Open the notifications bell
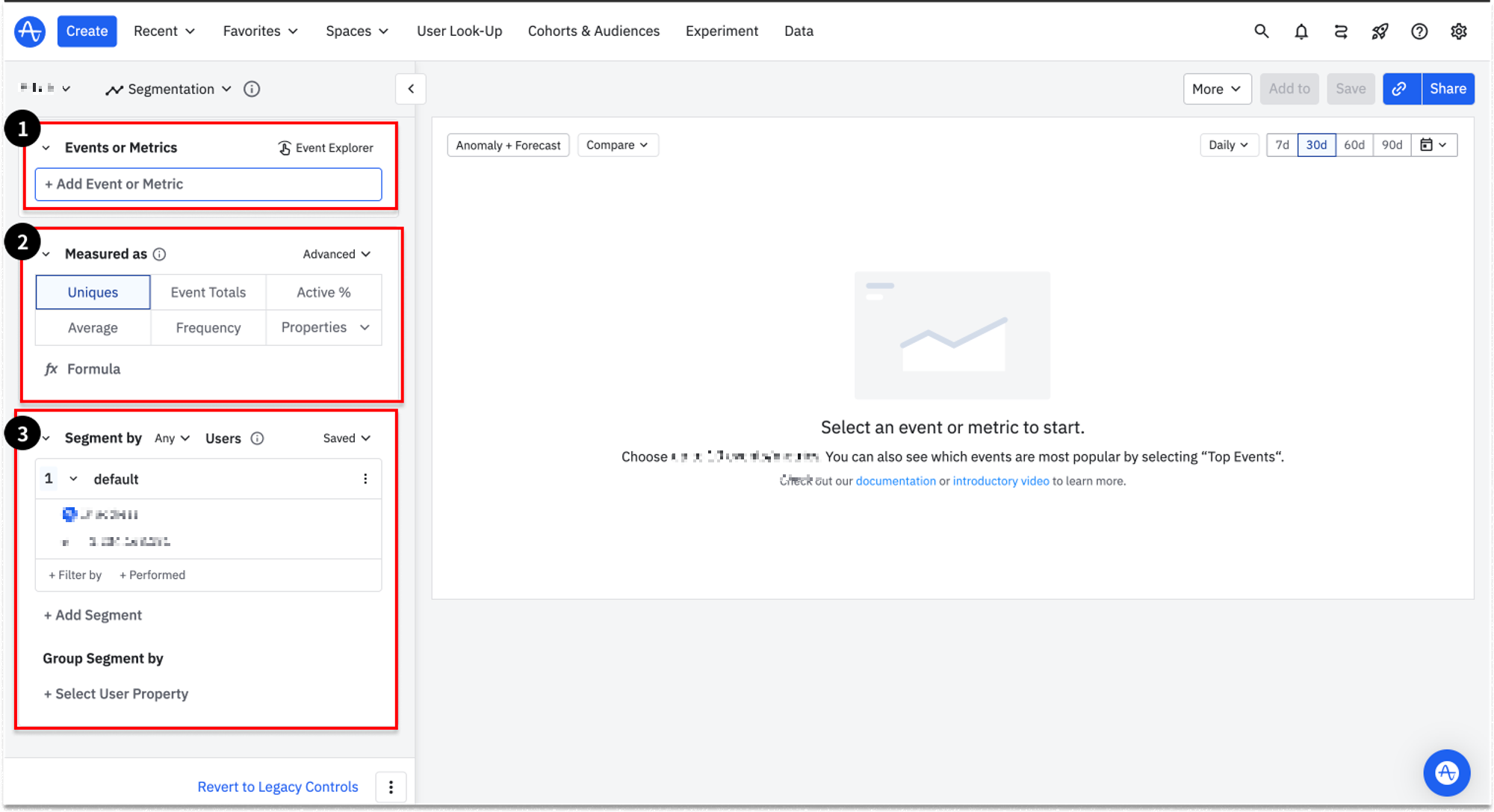This screenshot has width=1494, height=812. [x=1301, y=31]
